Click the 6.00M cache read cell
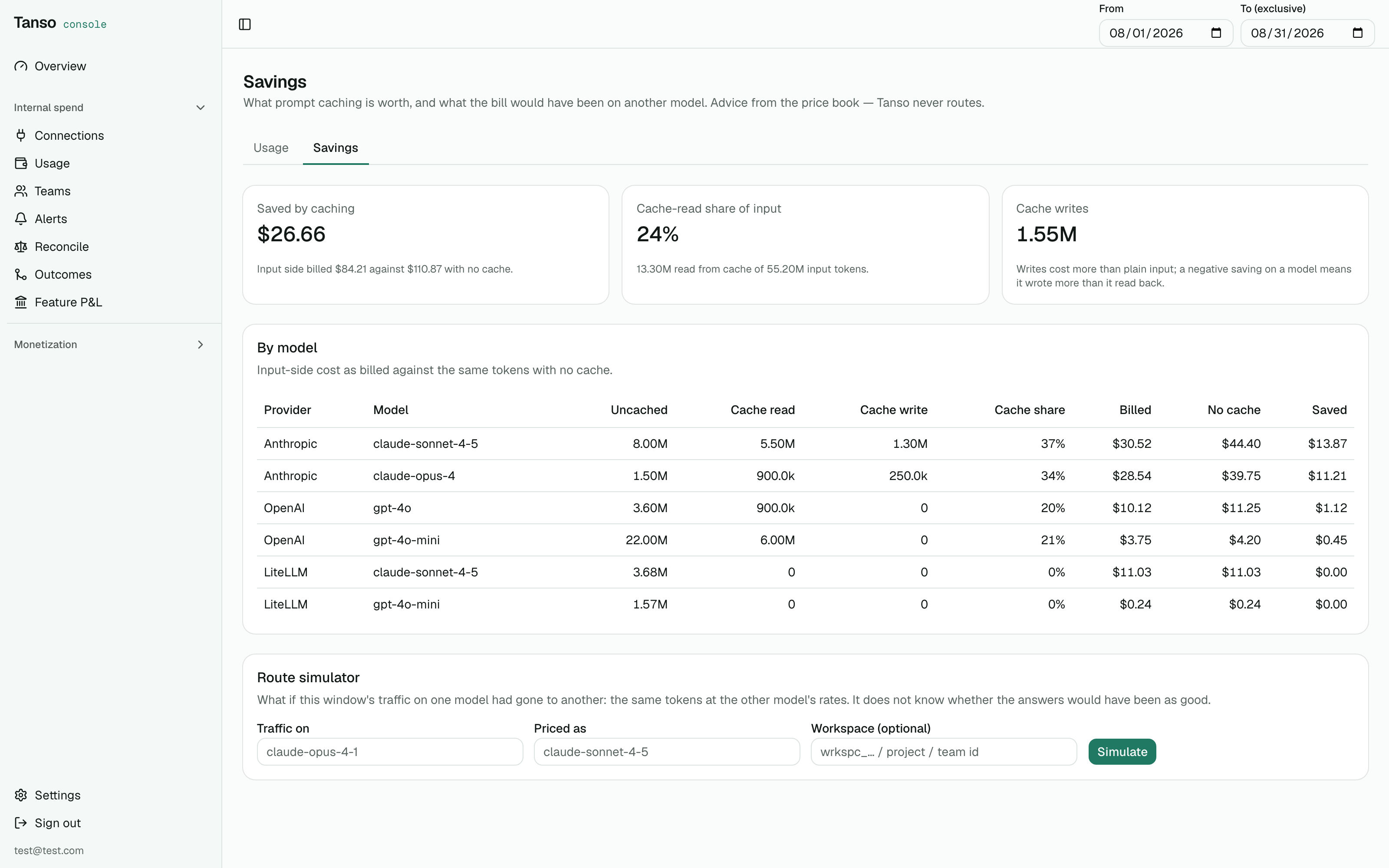The width and height of the screenshot is (1389, 868). click(777, 540)
